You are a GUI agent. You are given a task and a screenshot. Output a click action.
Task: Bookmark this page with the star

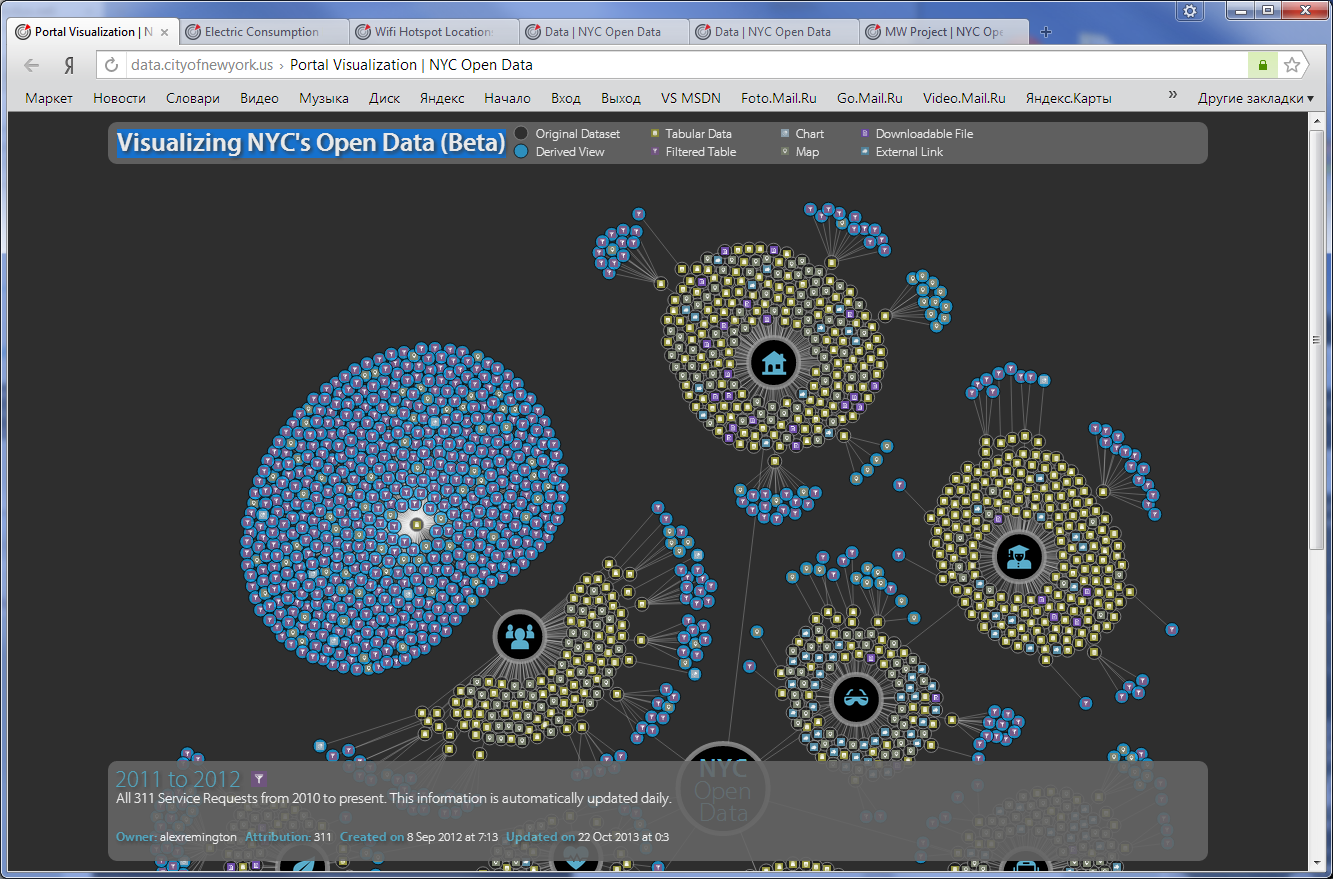click(1292, 65)
